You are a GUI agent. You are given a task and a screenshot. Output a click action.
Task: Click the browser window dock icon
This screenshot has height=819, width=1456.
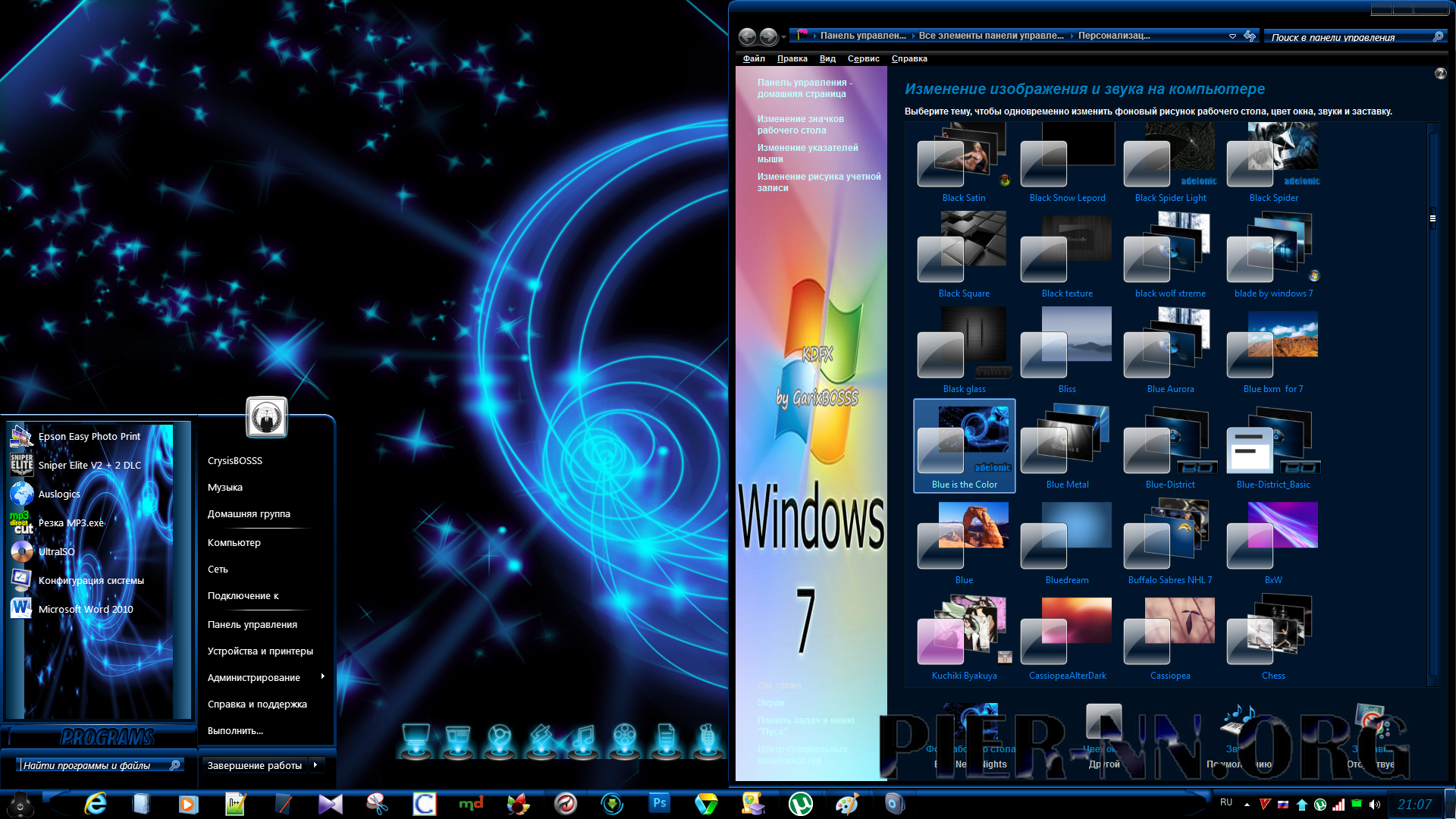457,740
